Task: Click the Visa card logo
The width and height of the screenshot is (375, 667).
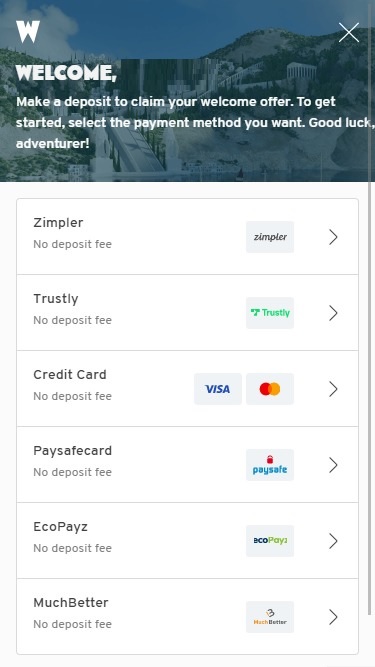Action: coord(218,389)
